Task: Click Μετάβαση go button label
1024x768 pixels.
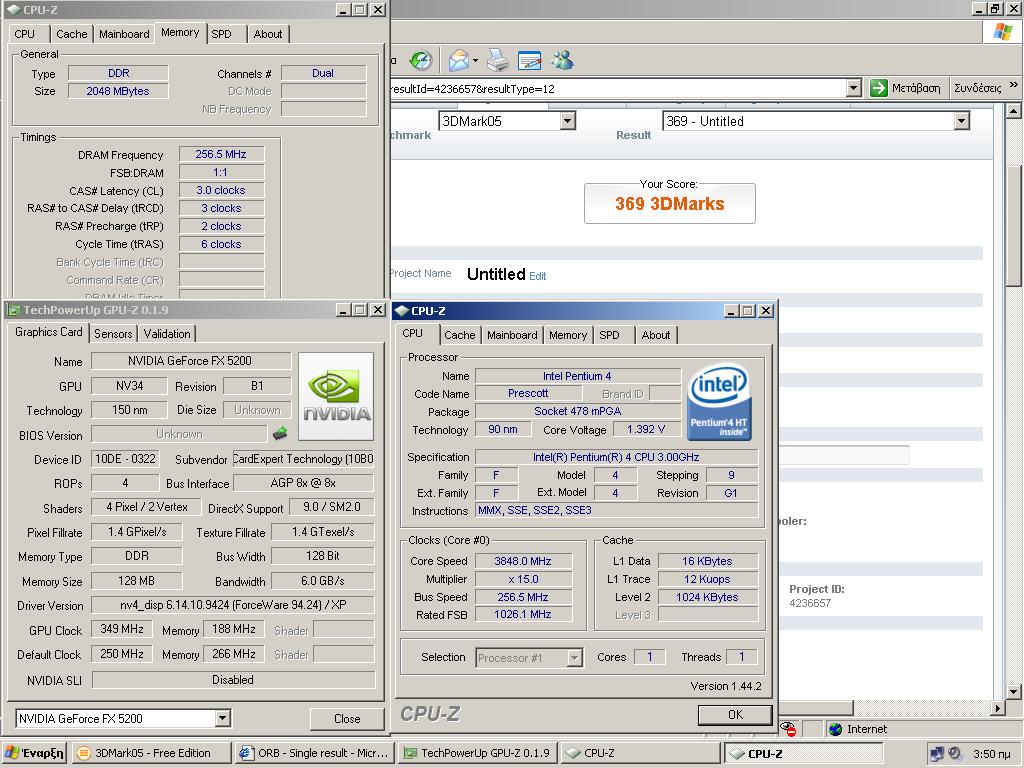Action: [x=916, y=88]
